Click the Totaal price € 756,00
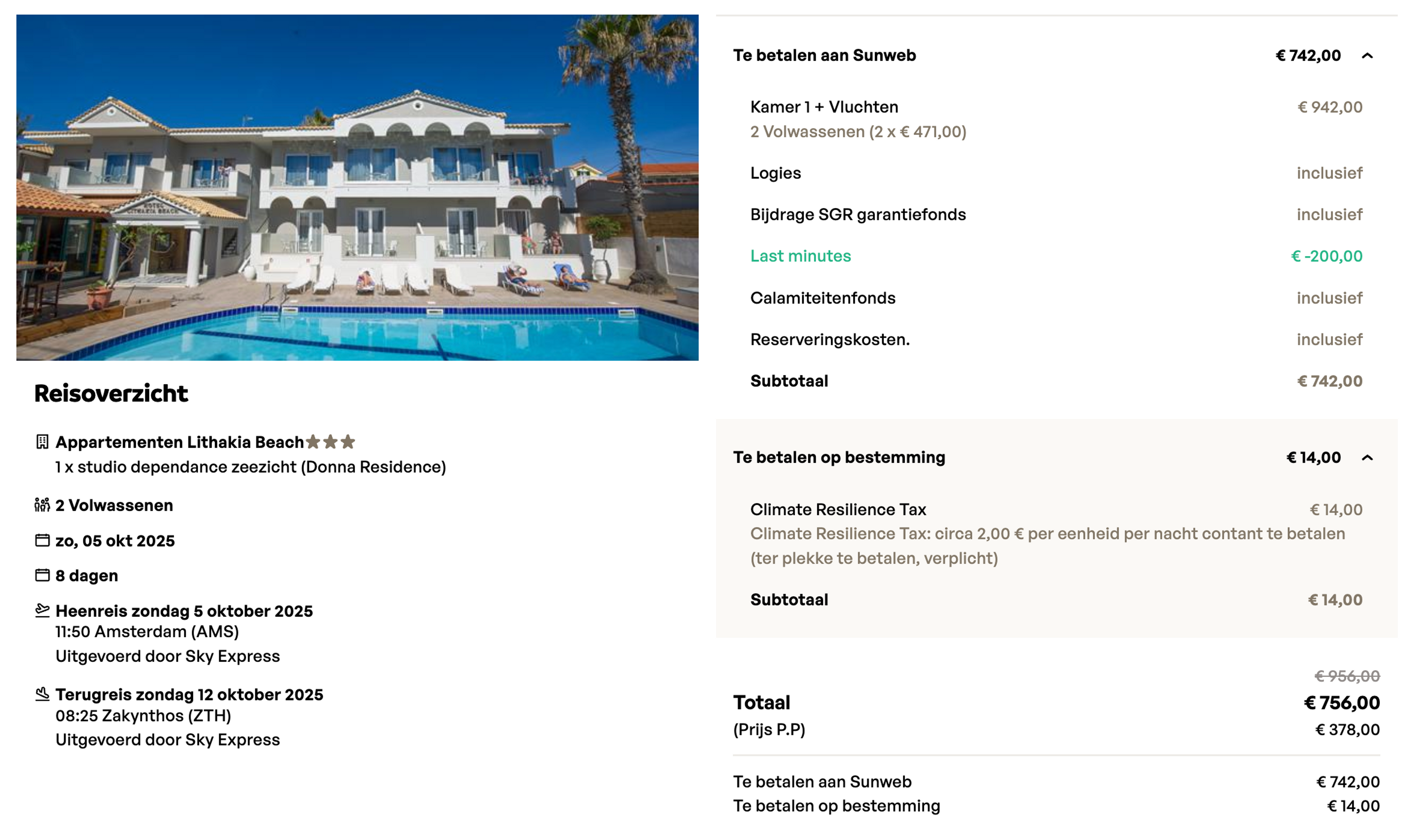 1341,702
